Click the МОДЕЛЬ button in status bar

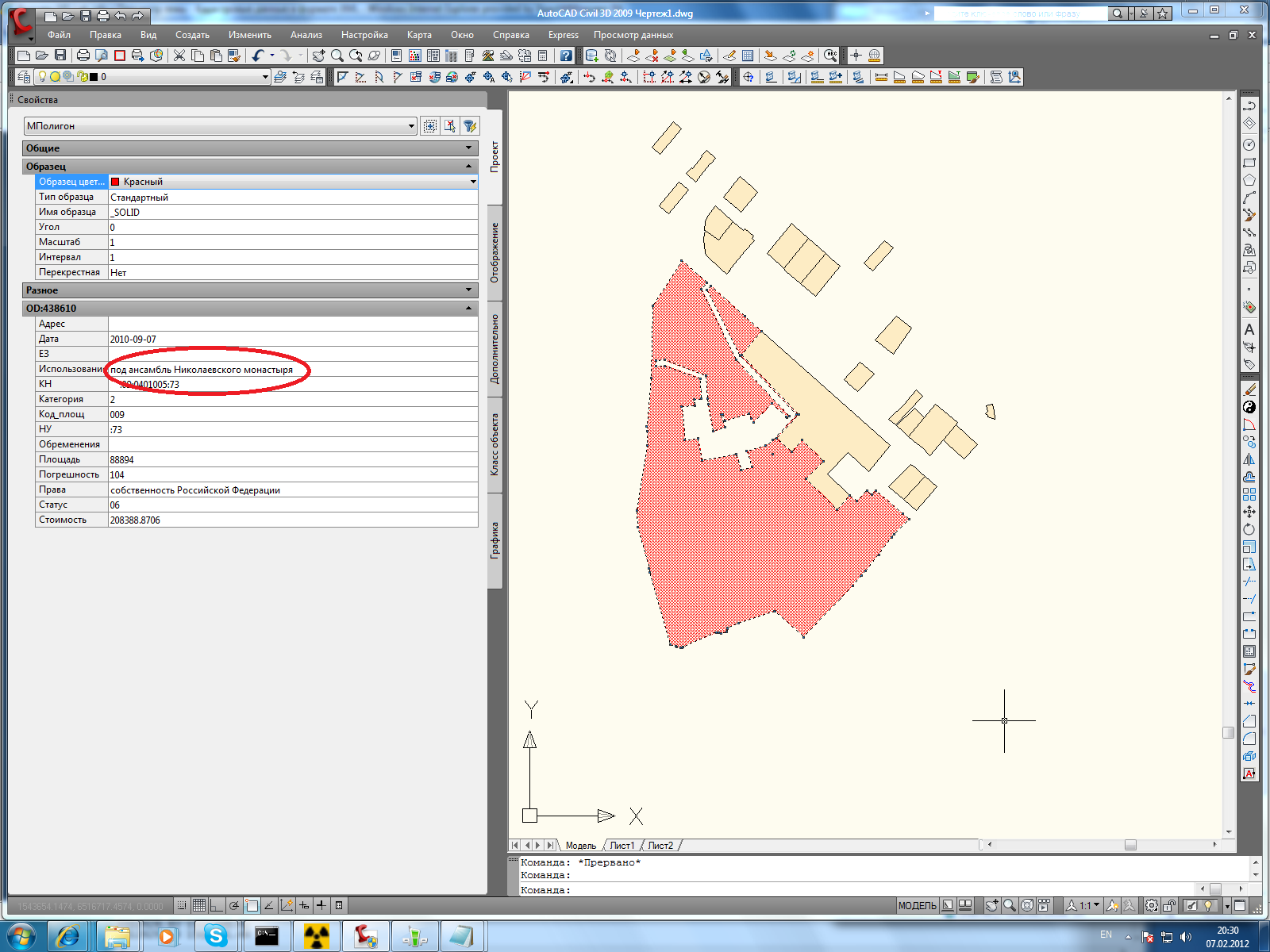917,905
